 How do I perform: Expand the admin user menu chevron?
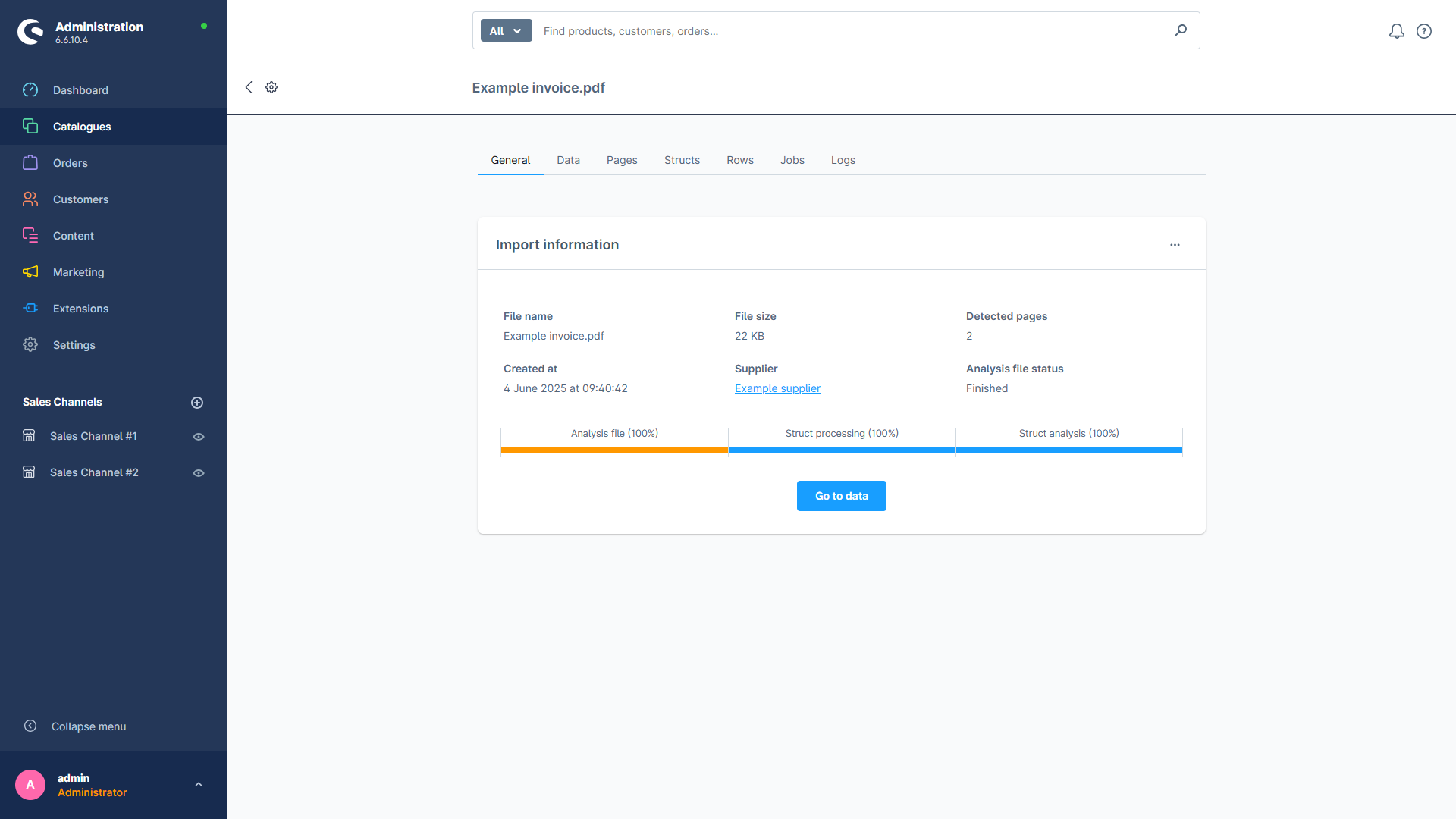[x=199, y=785]
